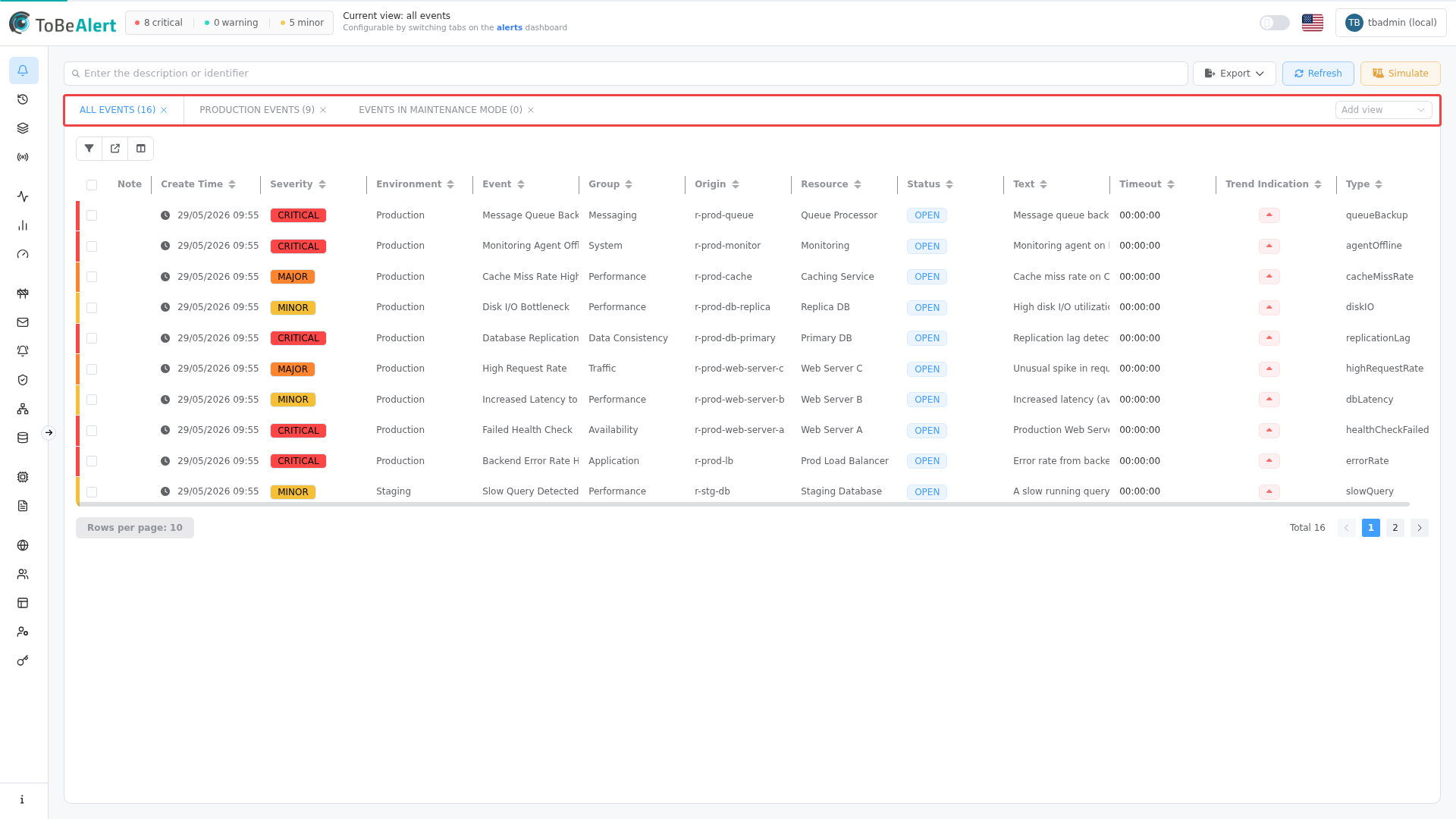The height and width of the screenshot is (819, 1456).
Task: Open the stacked layers sidebar icon
Action: click(23, 128)
